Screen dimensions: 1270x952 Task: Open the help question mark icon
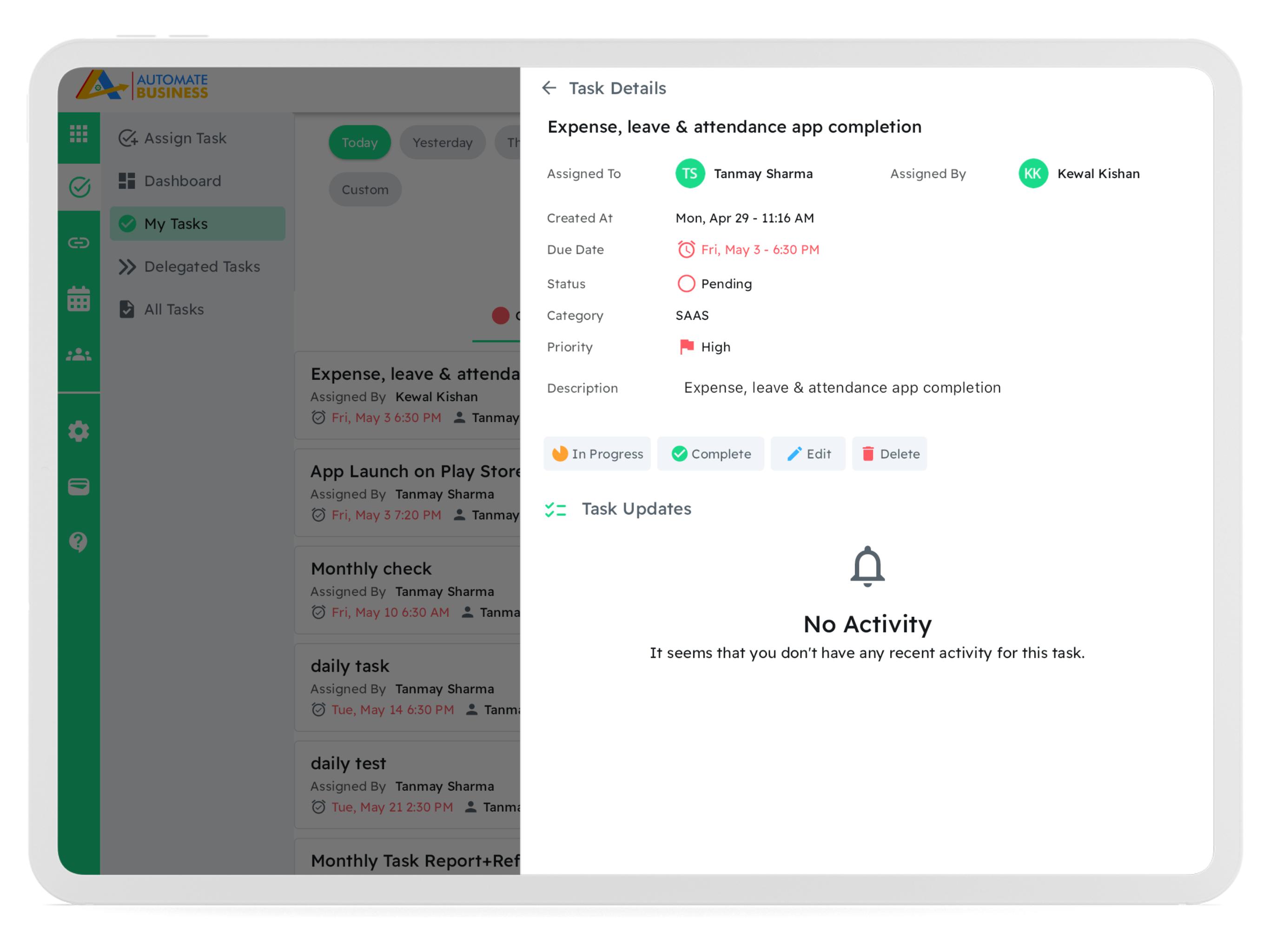79,541
